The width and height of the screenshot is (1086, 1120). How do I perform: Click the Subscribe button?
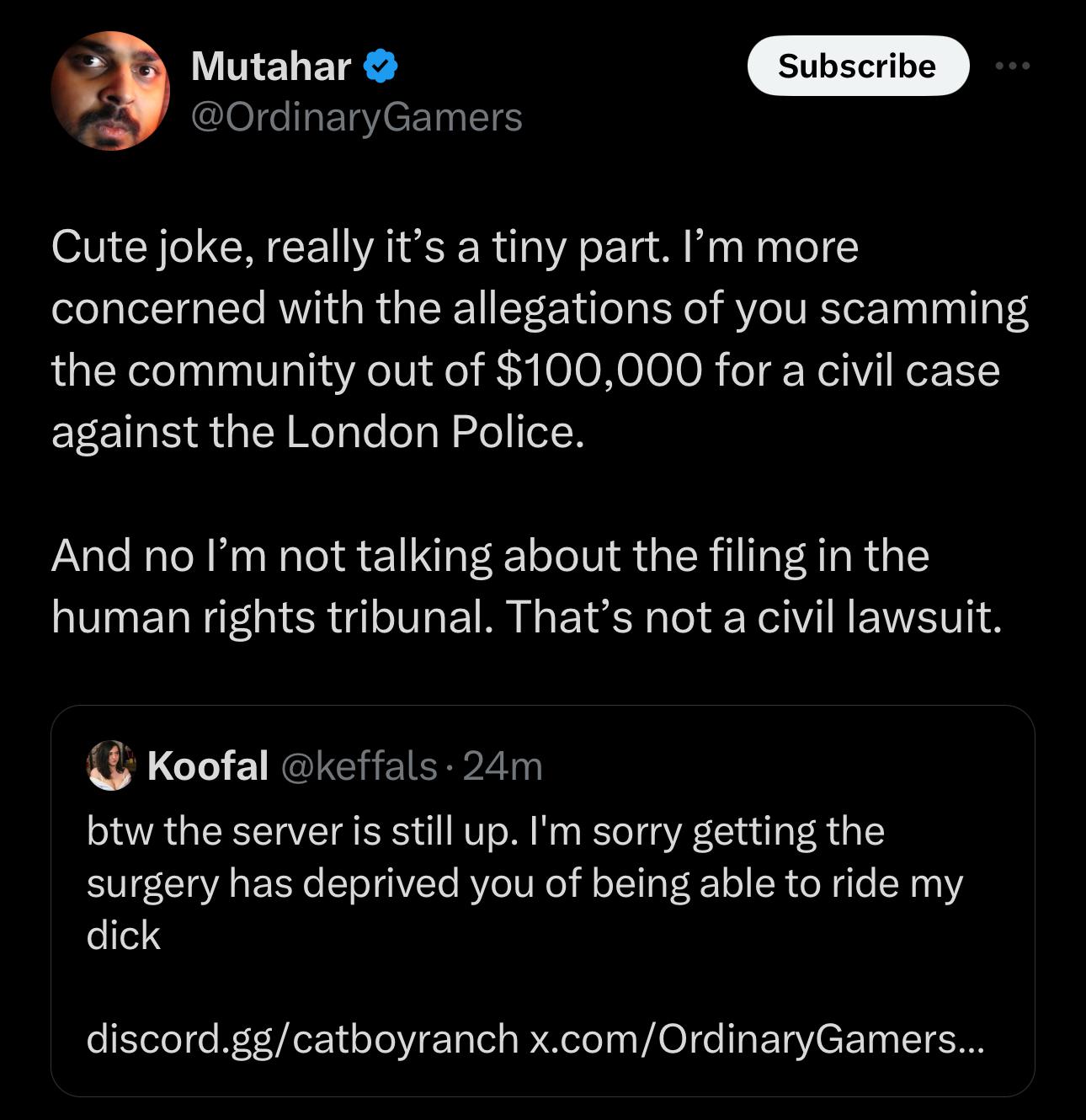click(857, 66)
